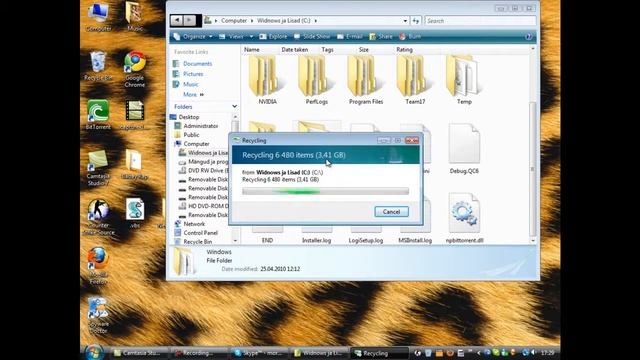Screen dimensions: 640x360
Task: Select the npbittorrent.dll file
Action: 464,219
